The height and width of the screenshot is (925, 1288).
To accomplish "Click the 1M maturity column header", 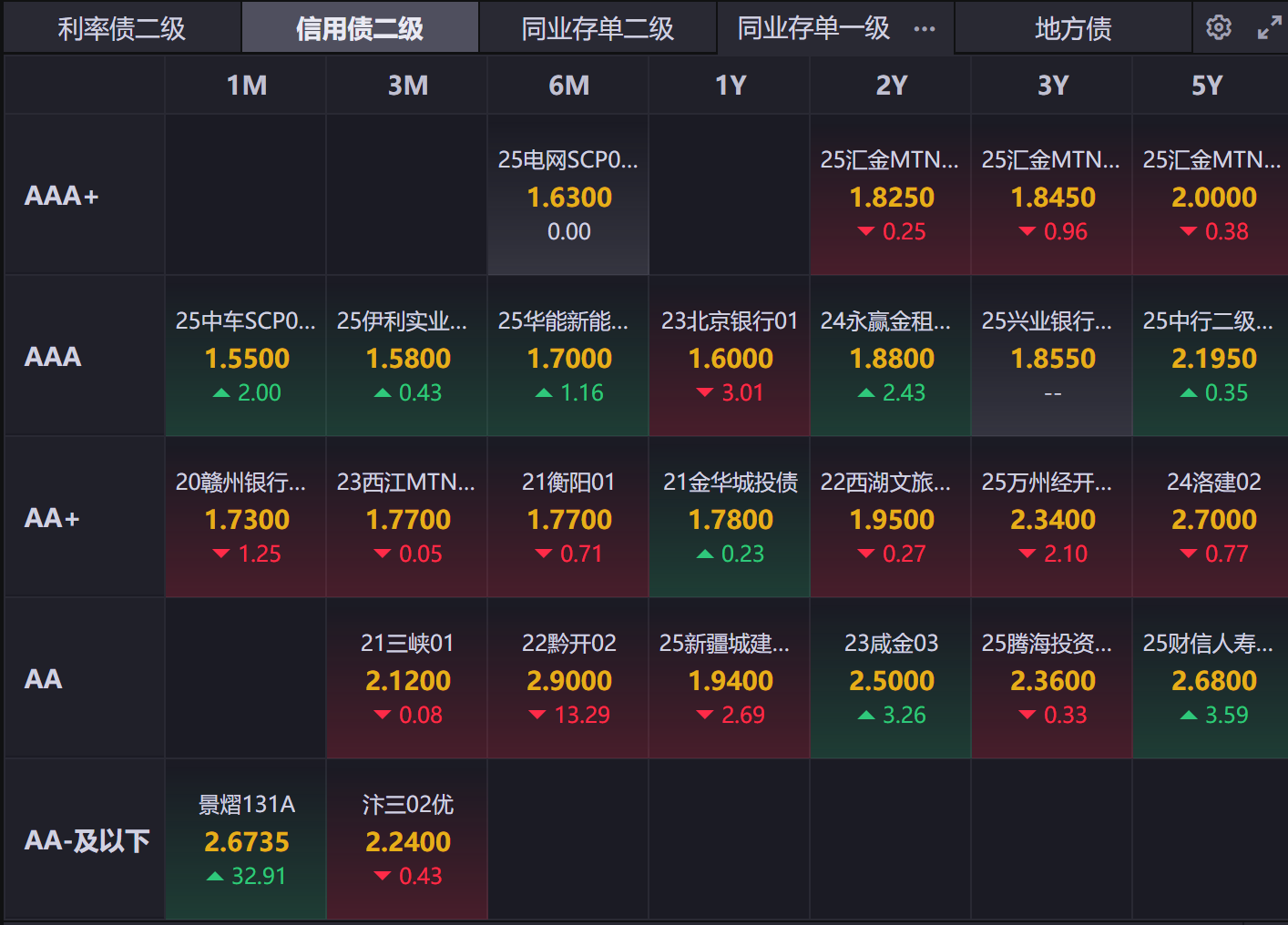I will (246, 86).
